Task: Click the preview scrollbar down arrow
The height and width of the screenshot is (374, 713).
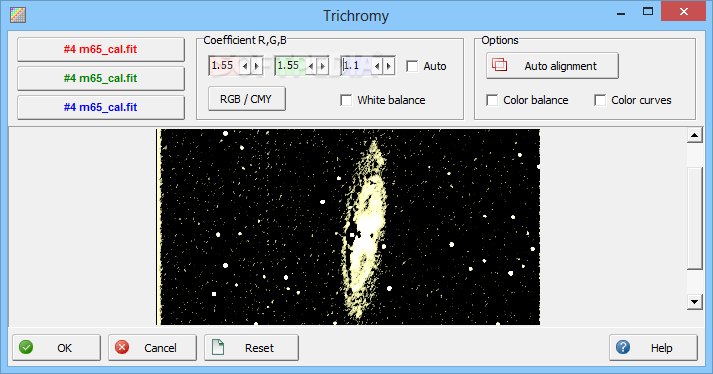Action: [694, 301]
